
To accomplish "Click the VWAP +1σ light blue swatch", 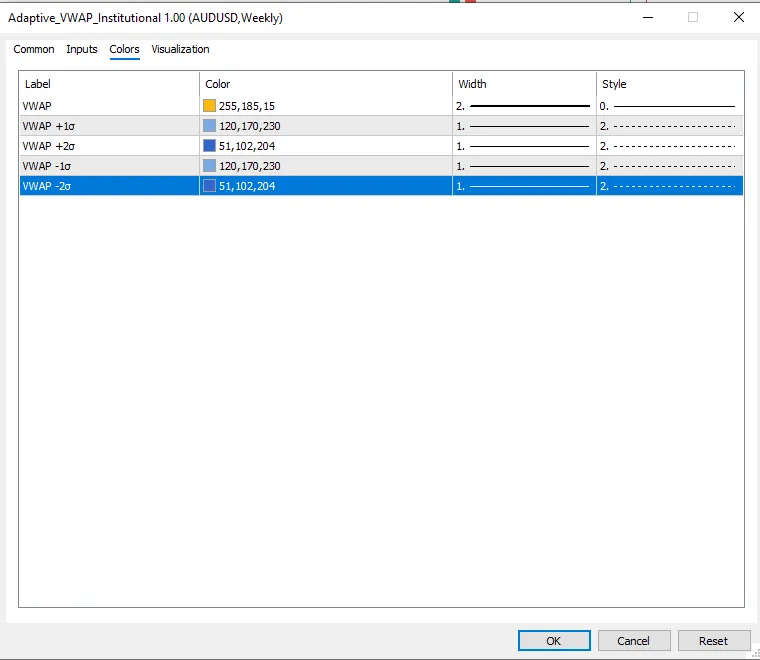I will (209, 125).
